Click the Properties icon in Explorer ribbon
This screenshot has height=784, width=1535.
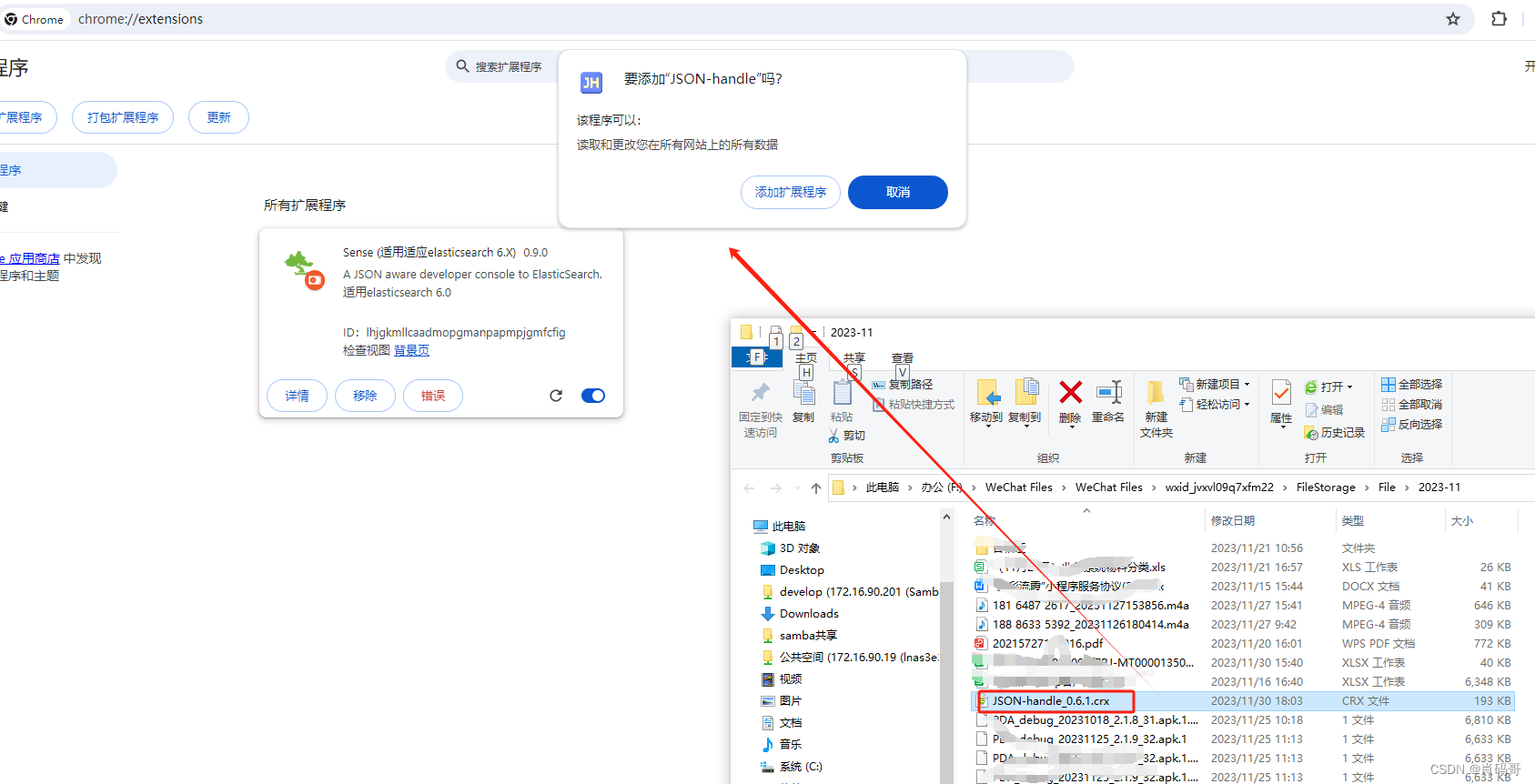[1281, 392]
